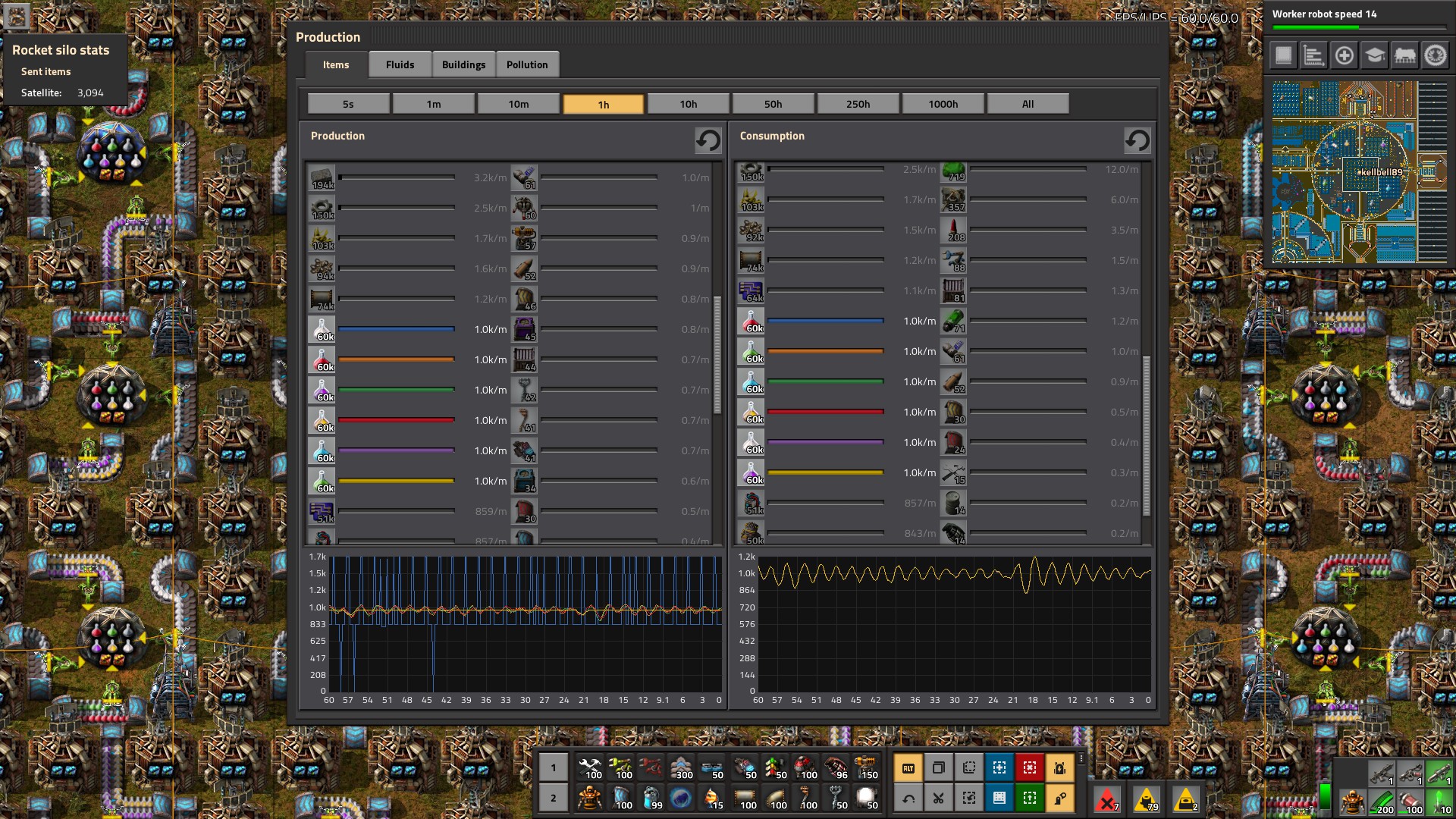The width and height of the screenshot is (1456, 819).
Task: Toggle the yellow key-shaped shortcut button
Action: click(x=1059, y=798)
